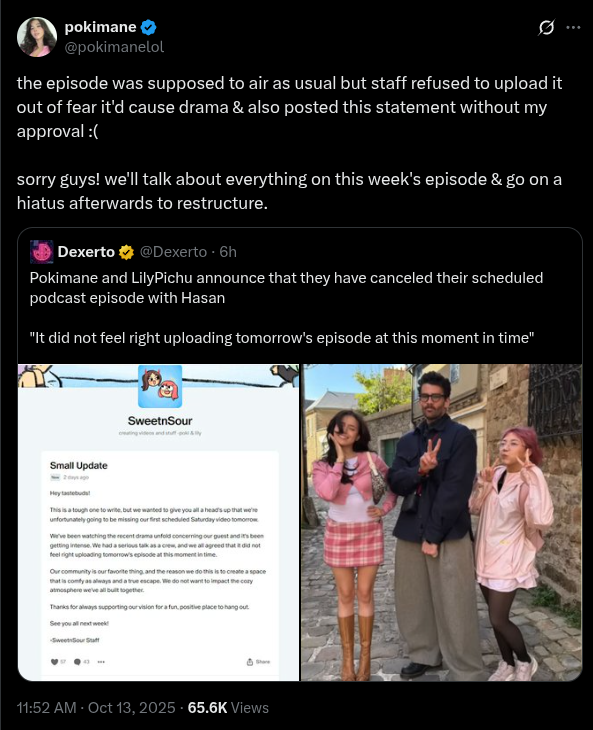The image size is (593, 730).
Task: Click Dexerto's avatar in the quoted post
Action: pos(41,252)
